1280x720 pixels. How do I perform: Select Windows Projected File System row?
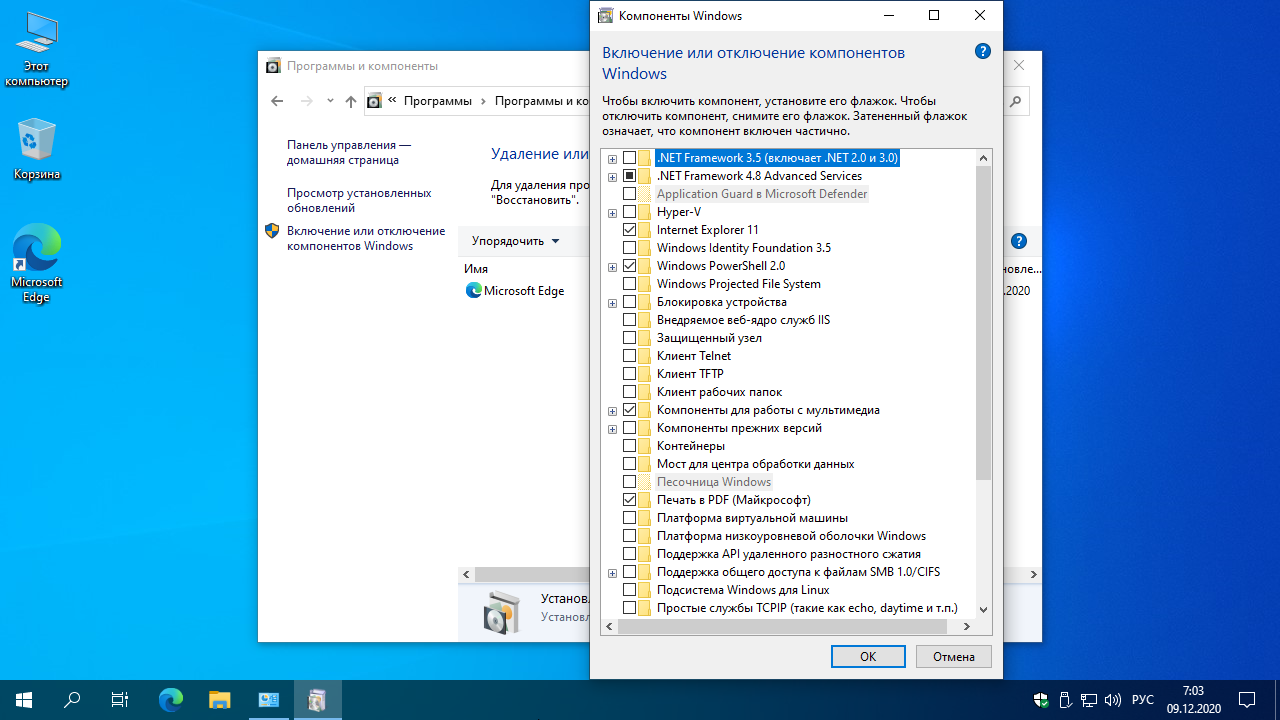[x=738, y=284]
